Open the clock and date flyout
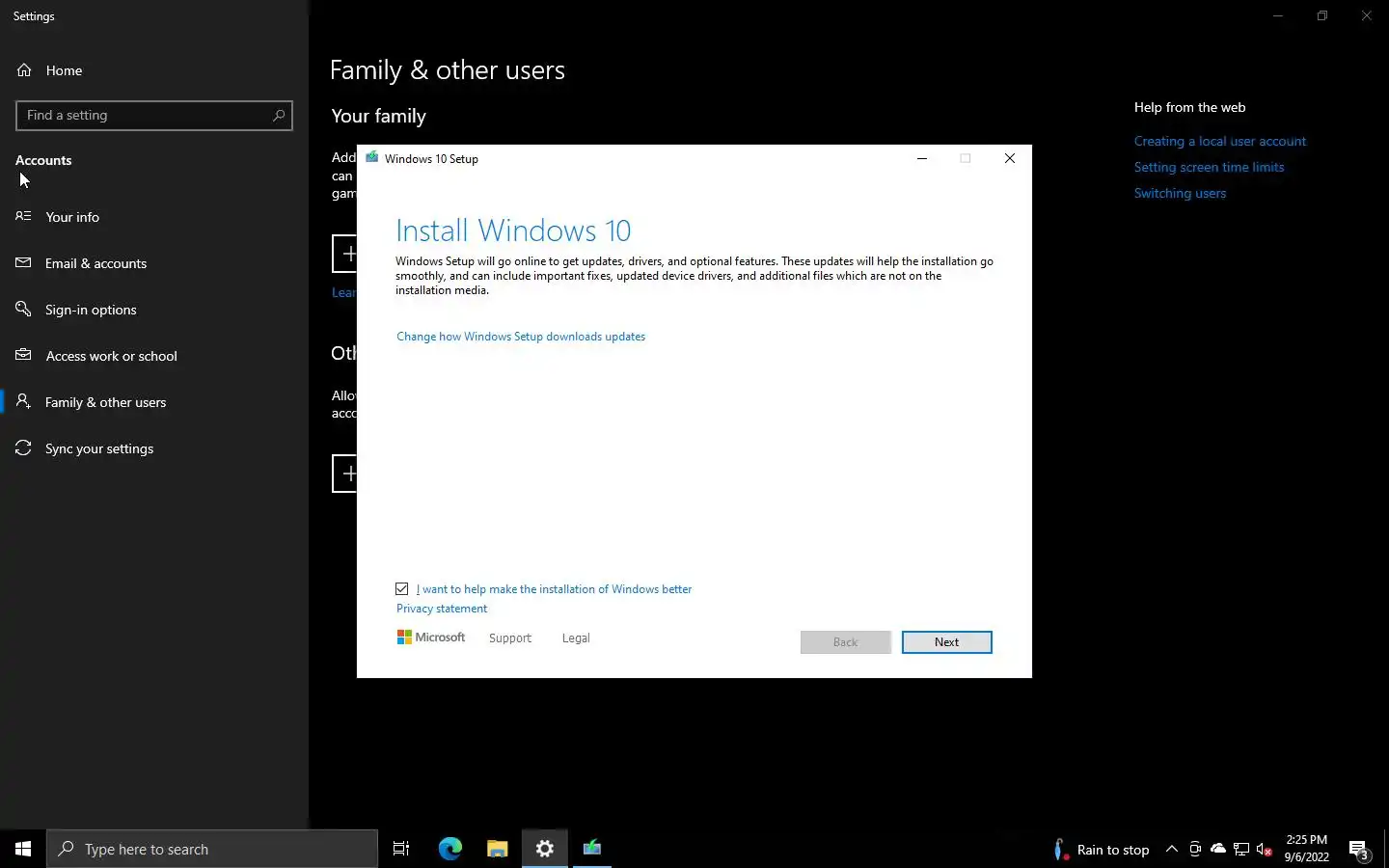The image size is (1389, 868). point(1307,849)
